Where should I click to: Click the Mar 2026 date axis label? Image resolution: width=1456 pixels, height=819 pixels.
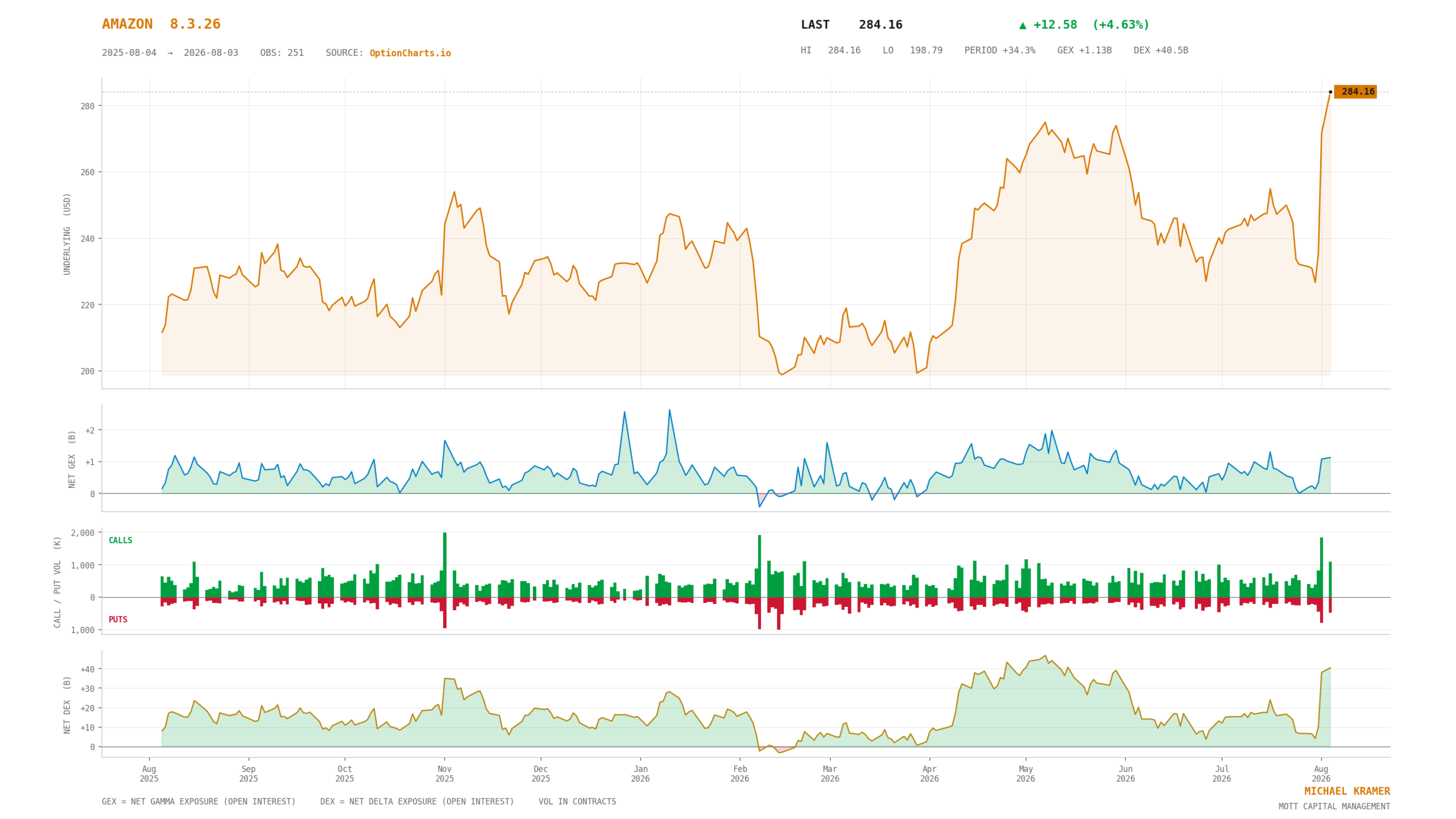pos(830,774)
